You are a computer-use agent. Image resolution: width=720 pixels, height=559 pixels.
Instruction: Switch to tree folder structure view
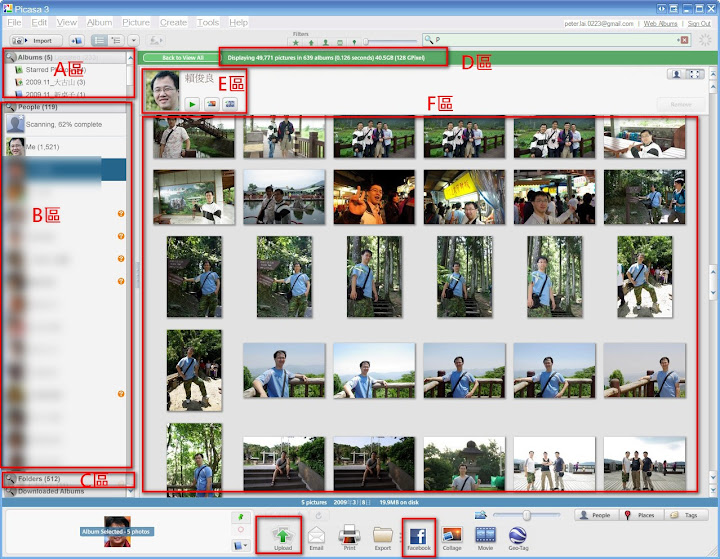coord(116,41)
